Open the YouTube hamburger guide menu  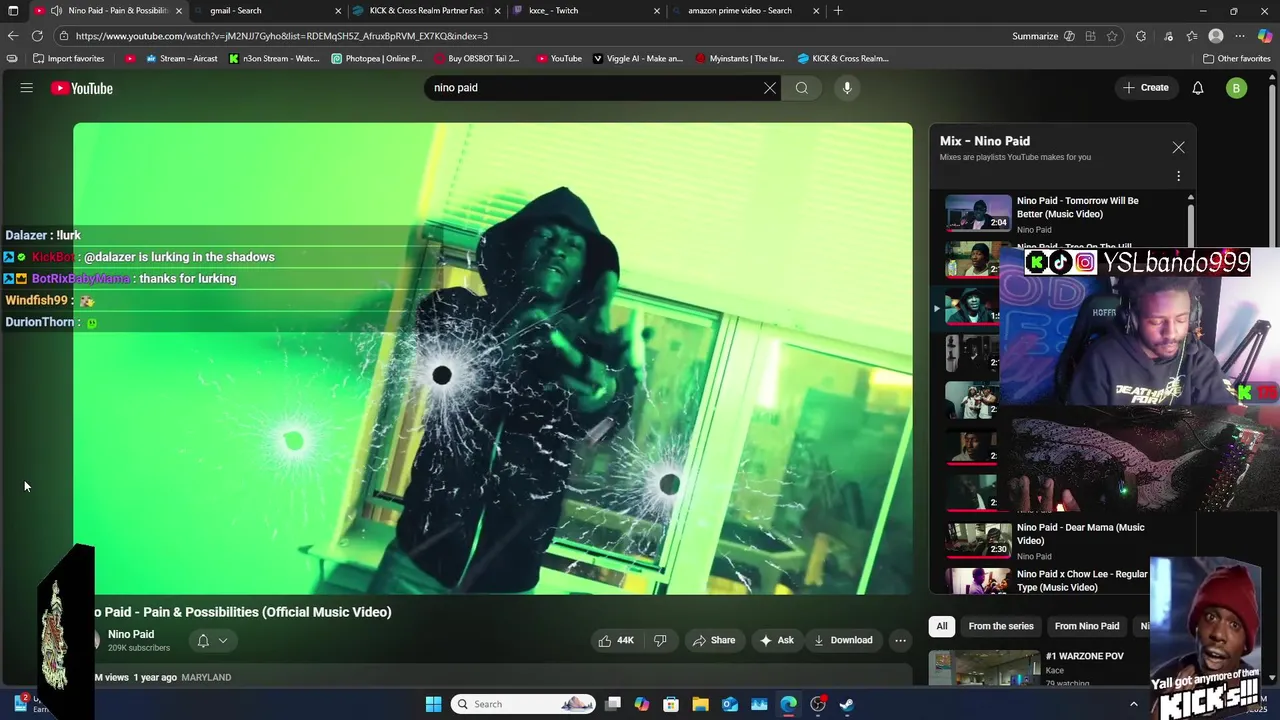click(27, 88)
